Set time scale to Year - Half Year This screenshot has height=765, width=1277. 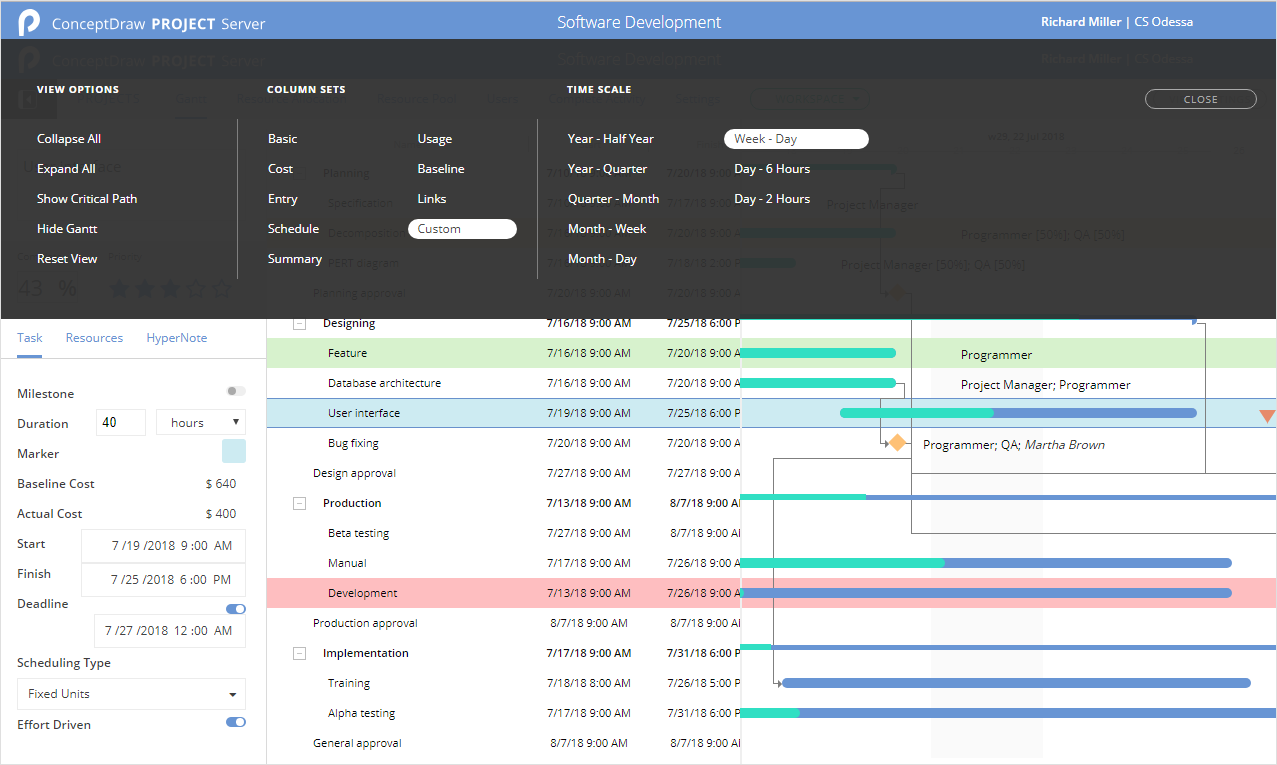tap(611, 139)
